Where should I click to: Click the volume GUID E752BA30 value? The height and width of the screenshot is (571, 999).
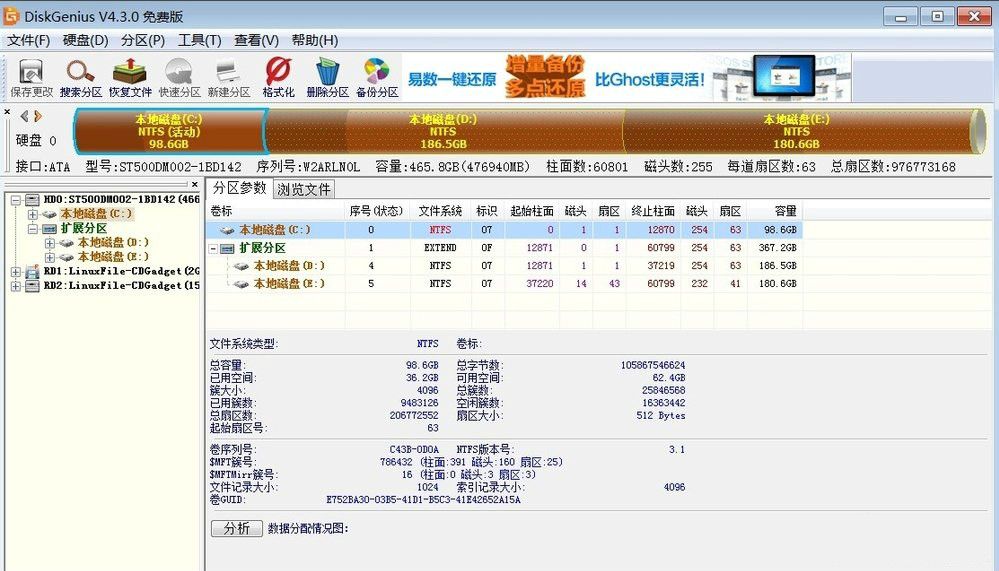pyautogui.click(x=423, y=500)
